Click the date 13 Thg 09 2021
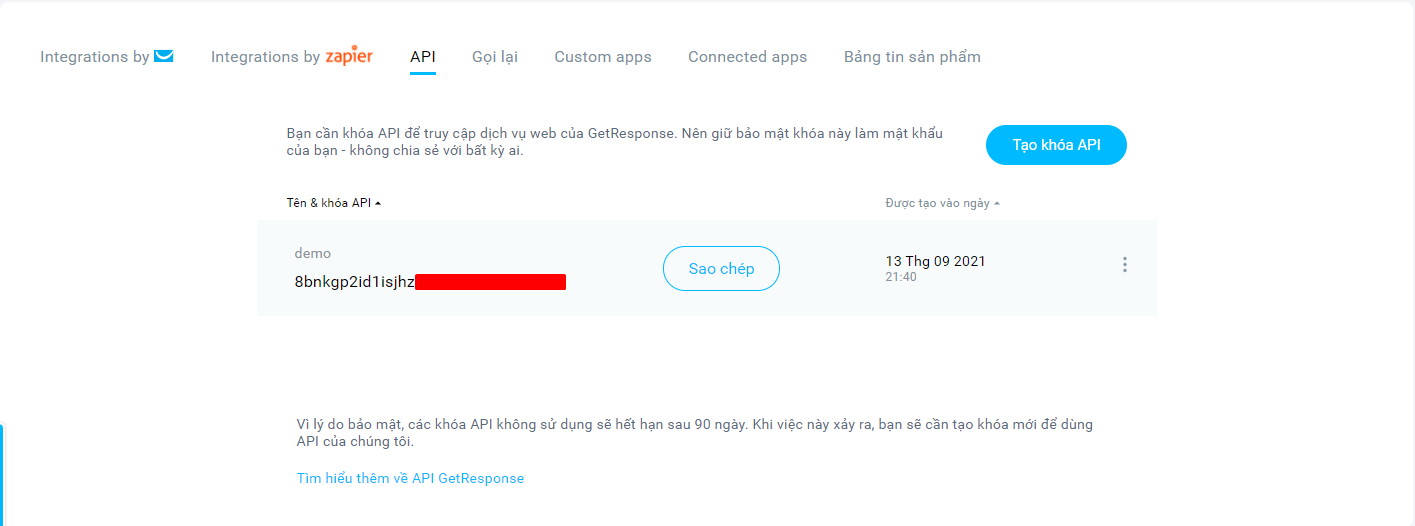1415x526 pixels. coord(935,261)
